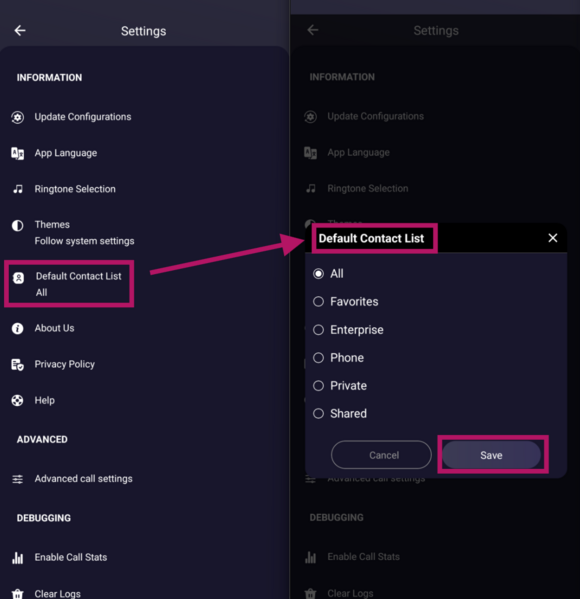Choose the Phone radio option
The image size is (580, 599).
(x=318, y=358)
